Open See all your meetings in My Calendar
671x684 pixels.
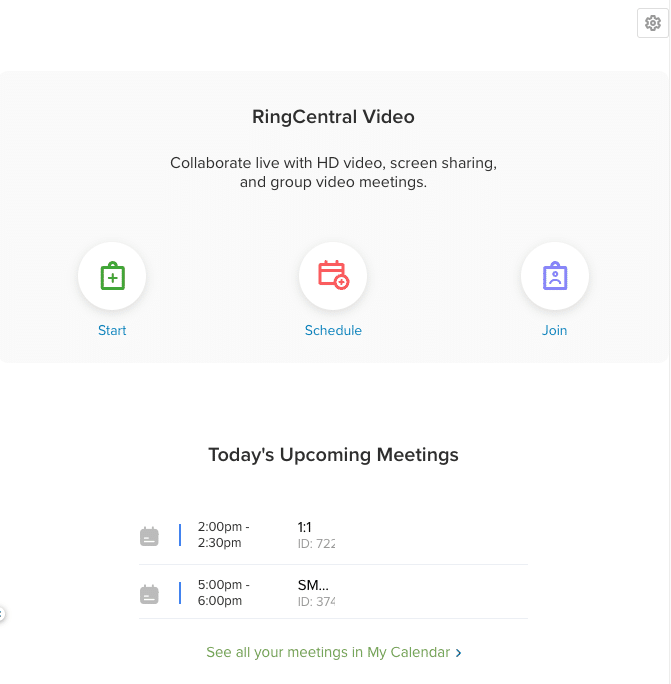328,652
